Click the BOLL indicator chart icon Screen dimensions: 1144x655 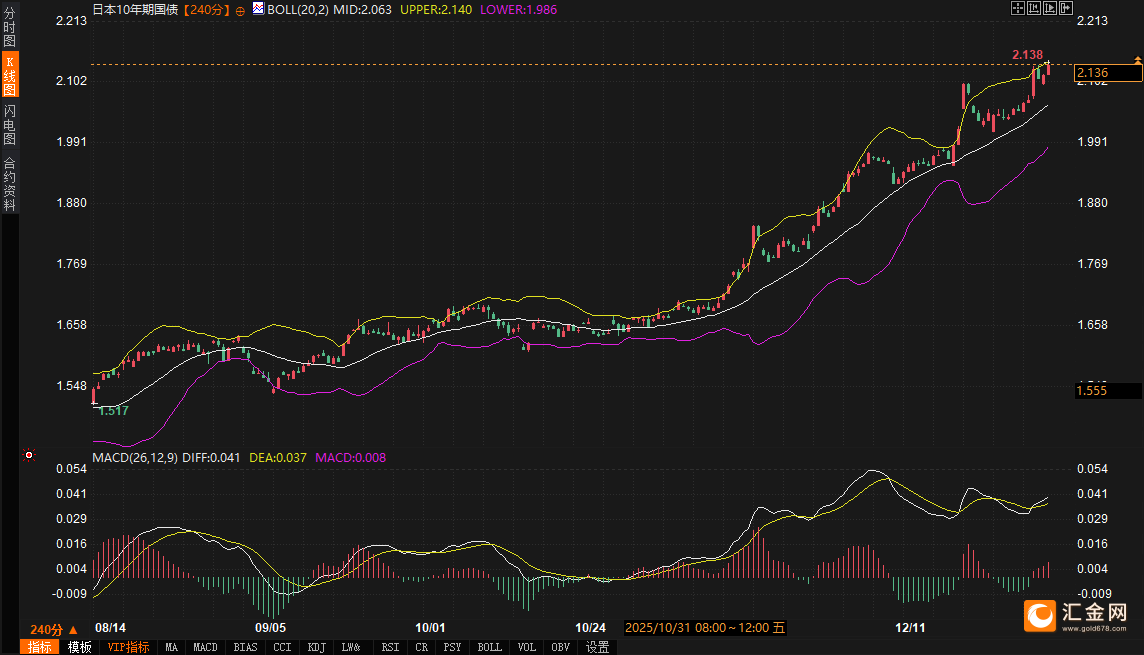[x=257, y=9]
